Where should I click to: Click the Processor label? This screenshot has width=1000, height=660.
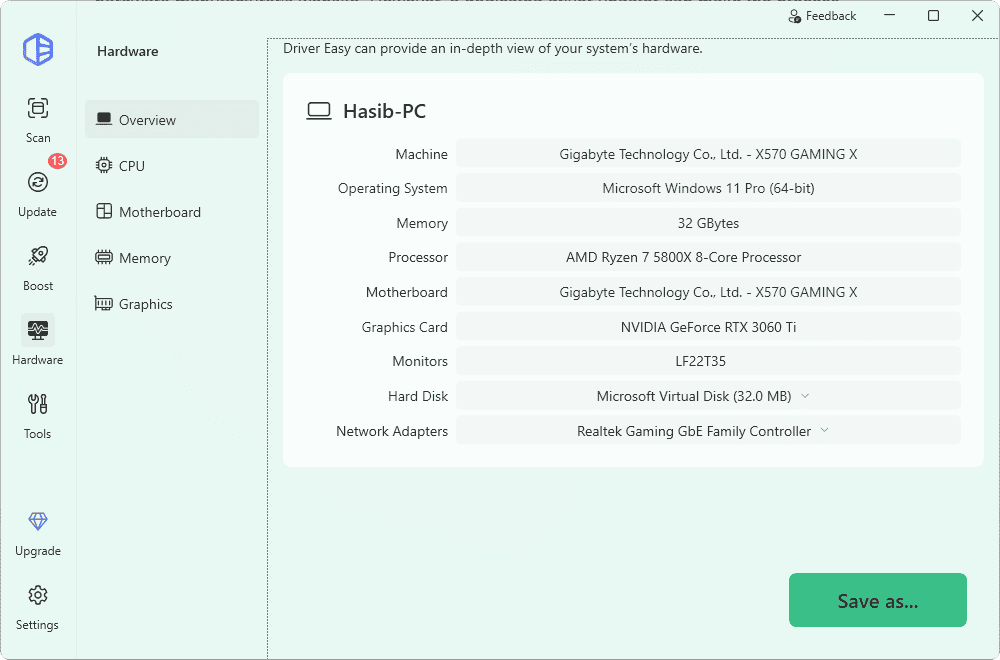(x=418, y=257)
